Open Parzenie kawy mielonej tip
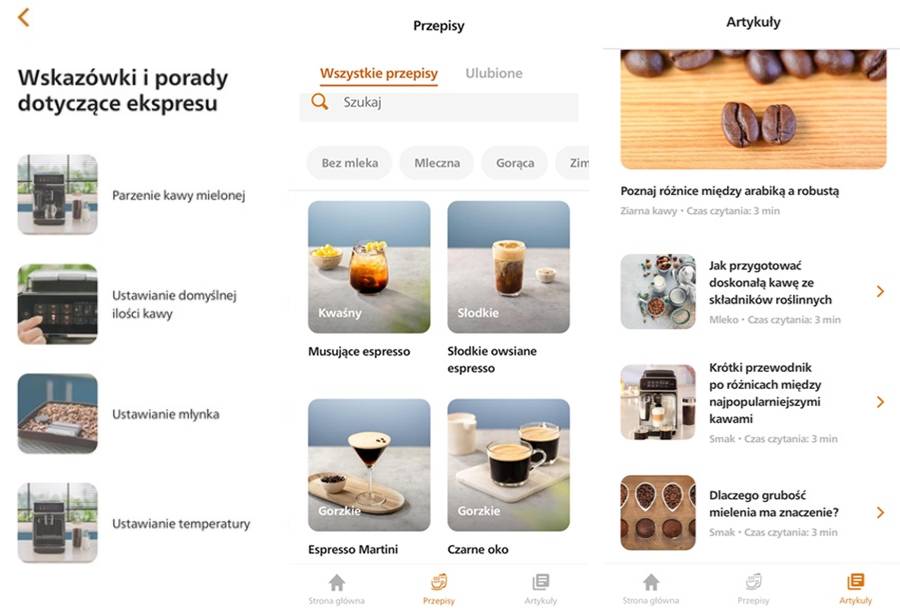 (x=132, y=195)
